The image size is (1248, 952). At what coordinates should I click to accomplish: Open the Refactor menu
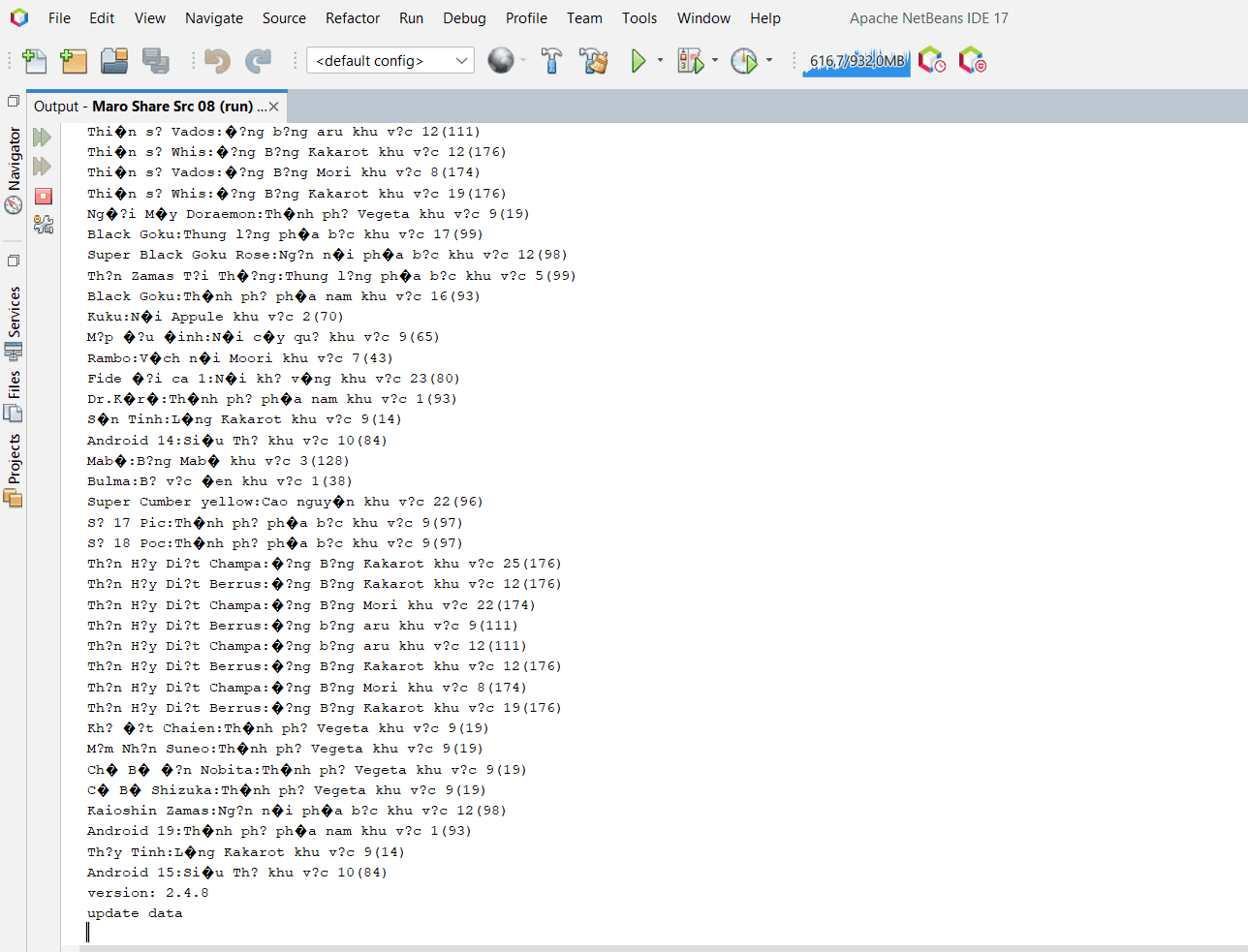(x=353, y=18)
